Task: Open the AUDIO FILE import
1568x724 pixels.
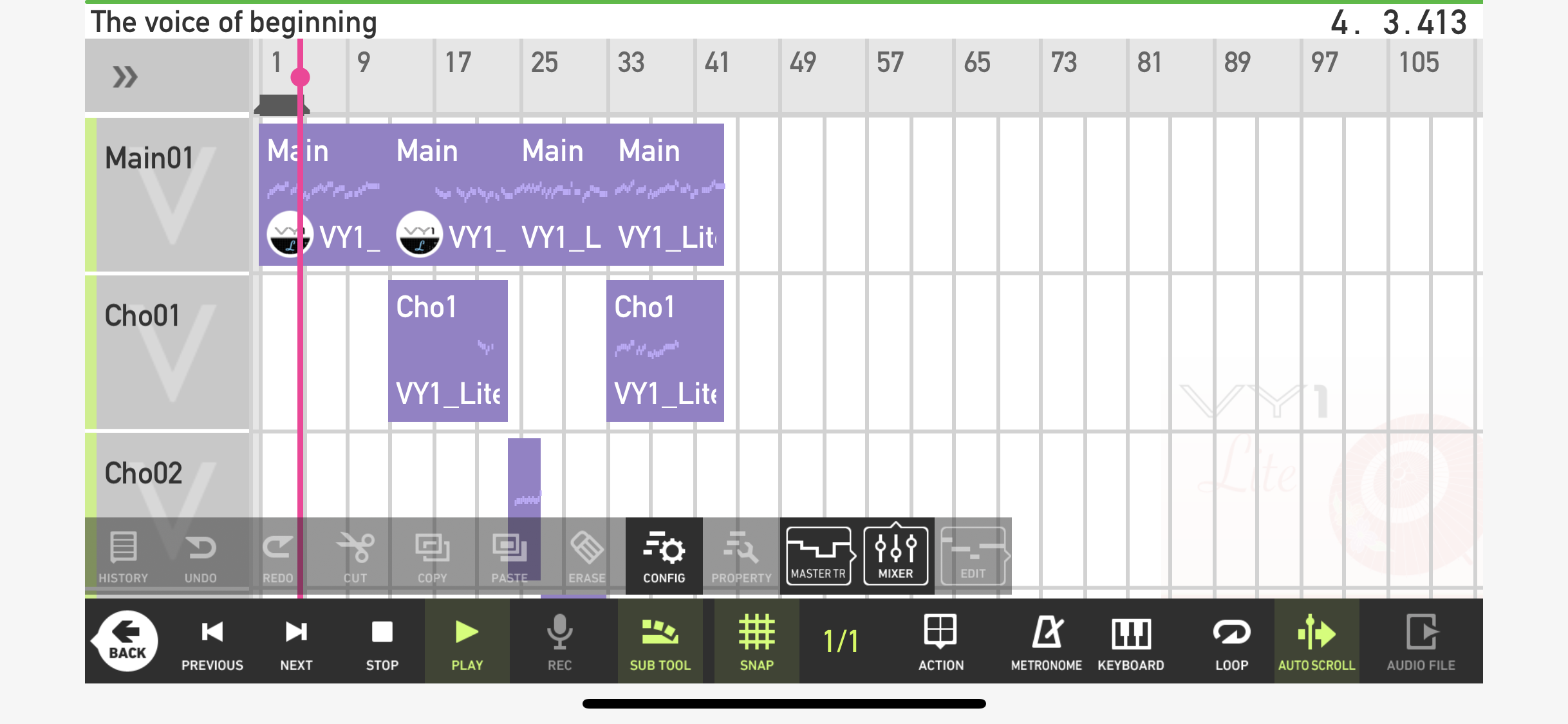Action: pyautogui.click(x=1421, y=642)
